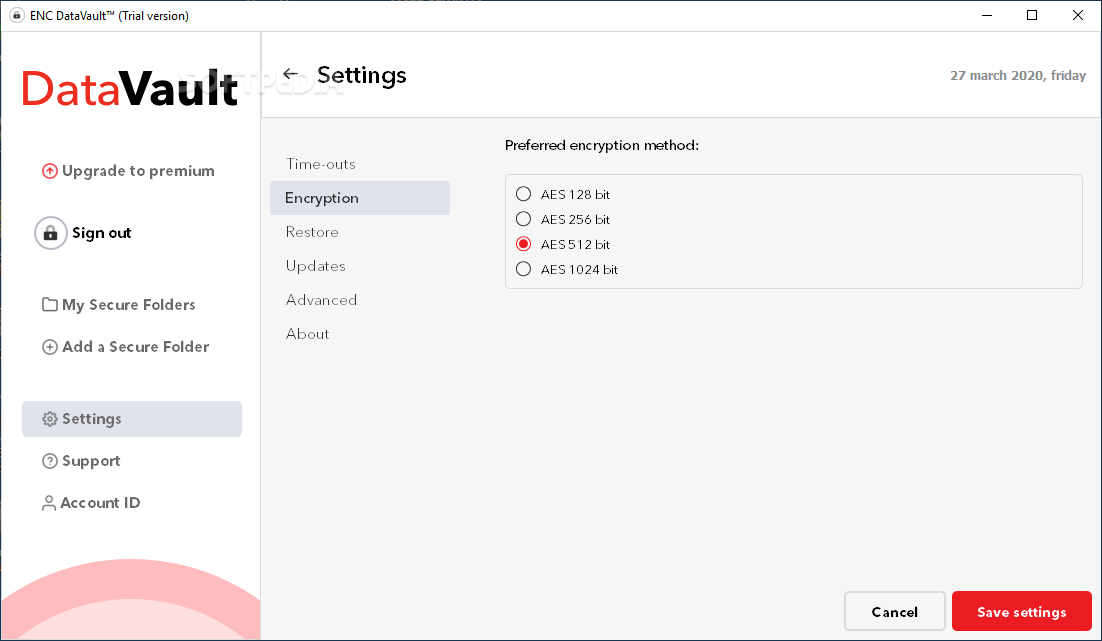The width and height of the screenshot is (1102, 641).
Task: Click the Cancel button
Action: [x=895, y=611]
